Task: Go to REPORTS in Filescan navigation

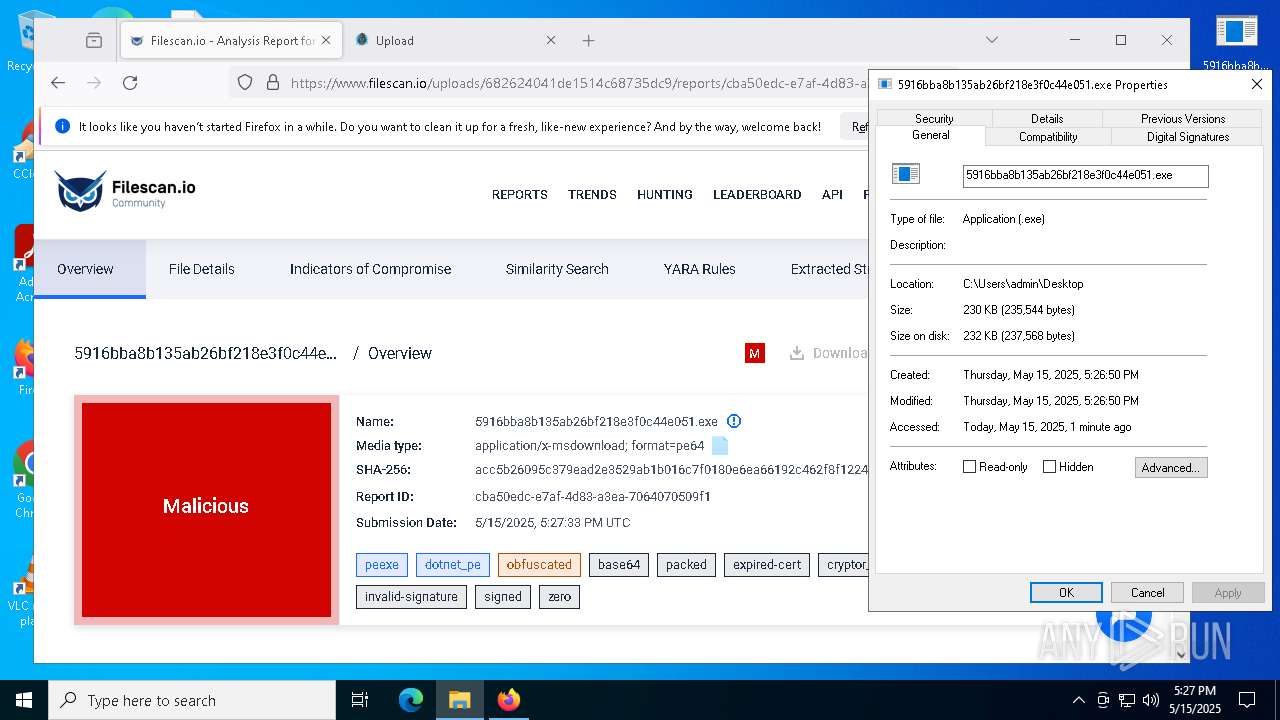Action: [x=519, y=195]
